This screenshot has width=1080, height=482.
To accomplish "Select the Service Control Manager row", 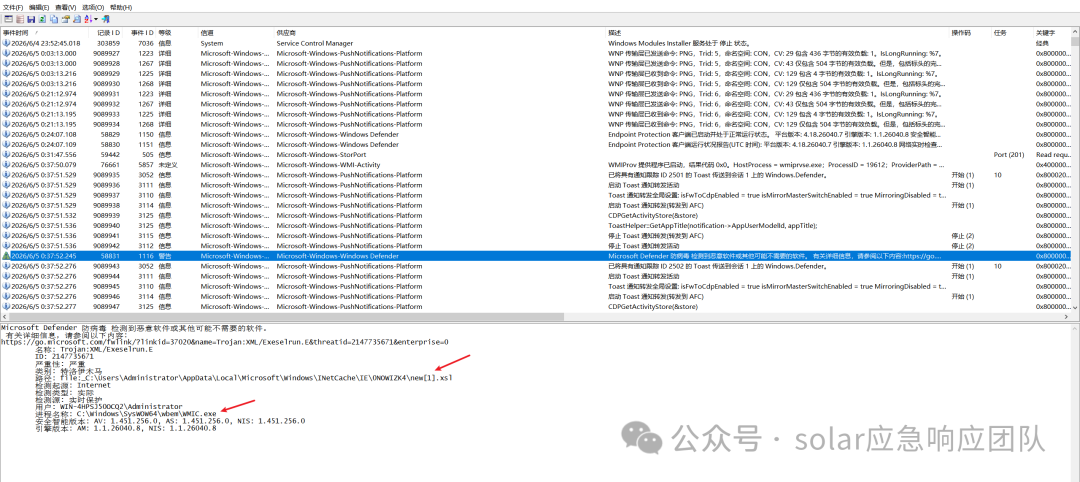I will pos(536,43).
